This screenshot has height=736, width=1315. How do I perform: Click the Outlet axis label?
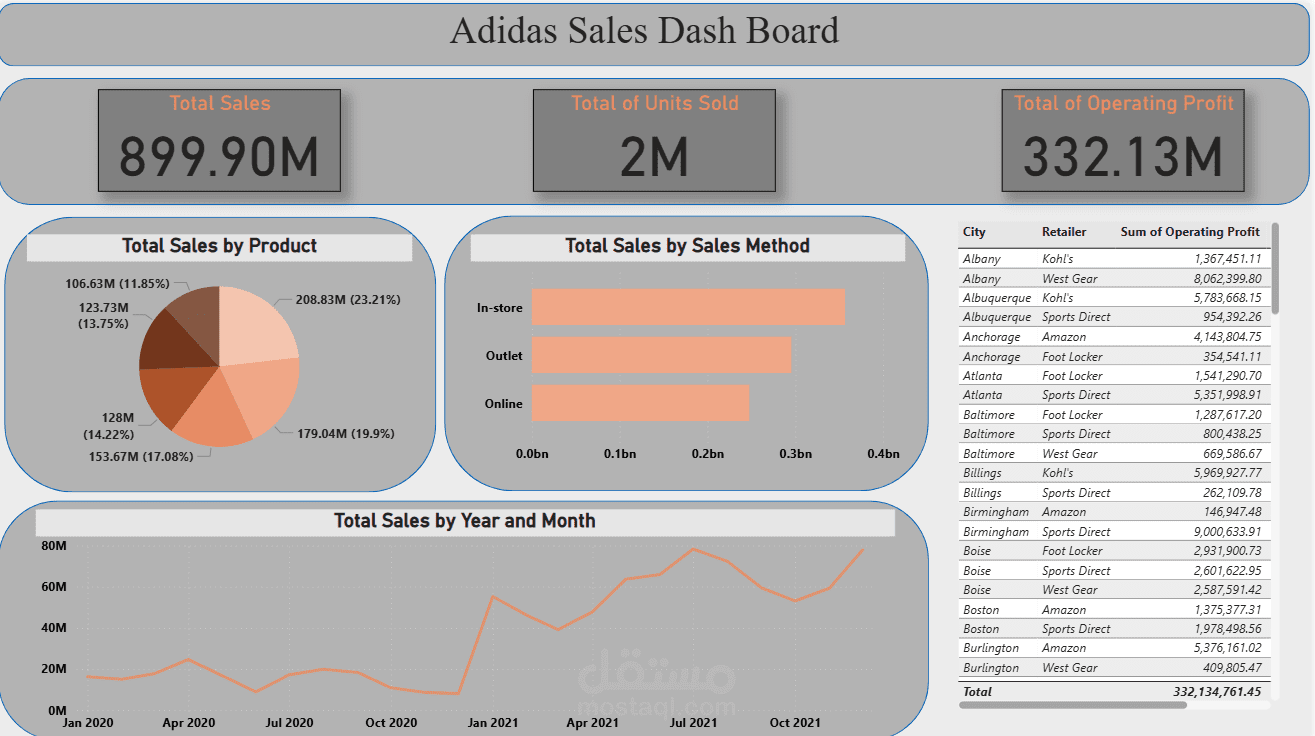tap(504, 356)
